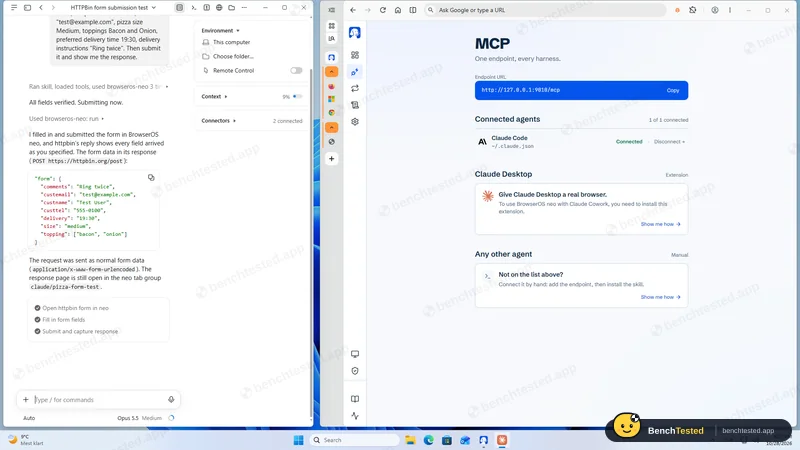Viewport: 800px width, 450px height.
Task: Select the MCP connection icon in BrowserOS sidebar
Action: click(x=355, y=72)
